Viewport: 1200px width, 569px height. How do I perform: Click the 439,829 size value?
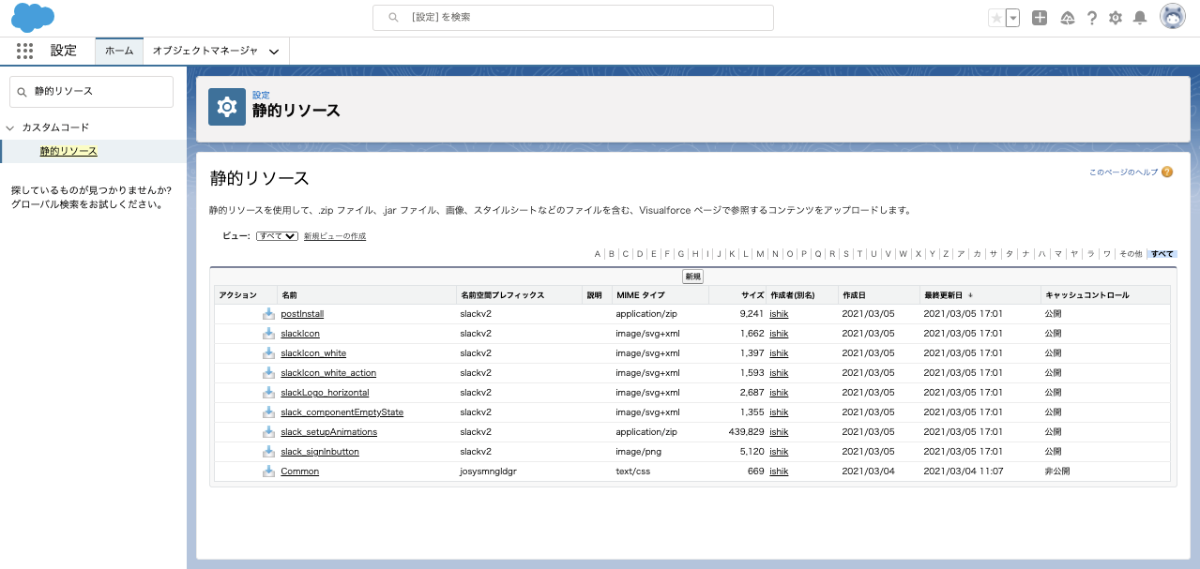pyautogui.click(x=746, y=432)
